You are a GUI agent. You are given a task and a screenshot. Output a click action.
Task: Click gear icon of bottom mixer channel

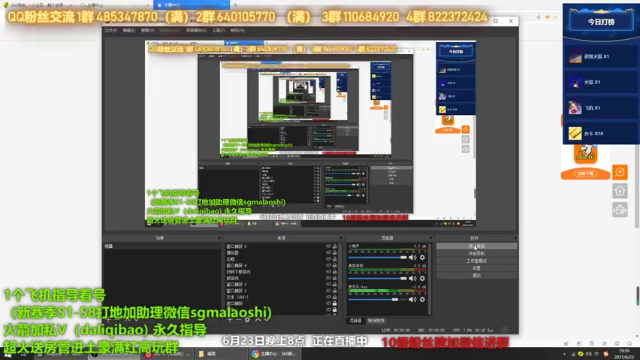(422, 300)
